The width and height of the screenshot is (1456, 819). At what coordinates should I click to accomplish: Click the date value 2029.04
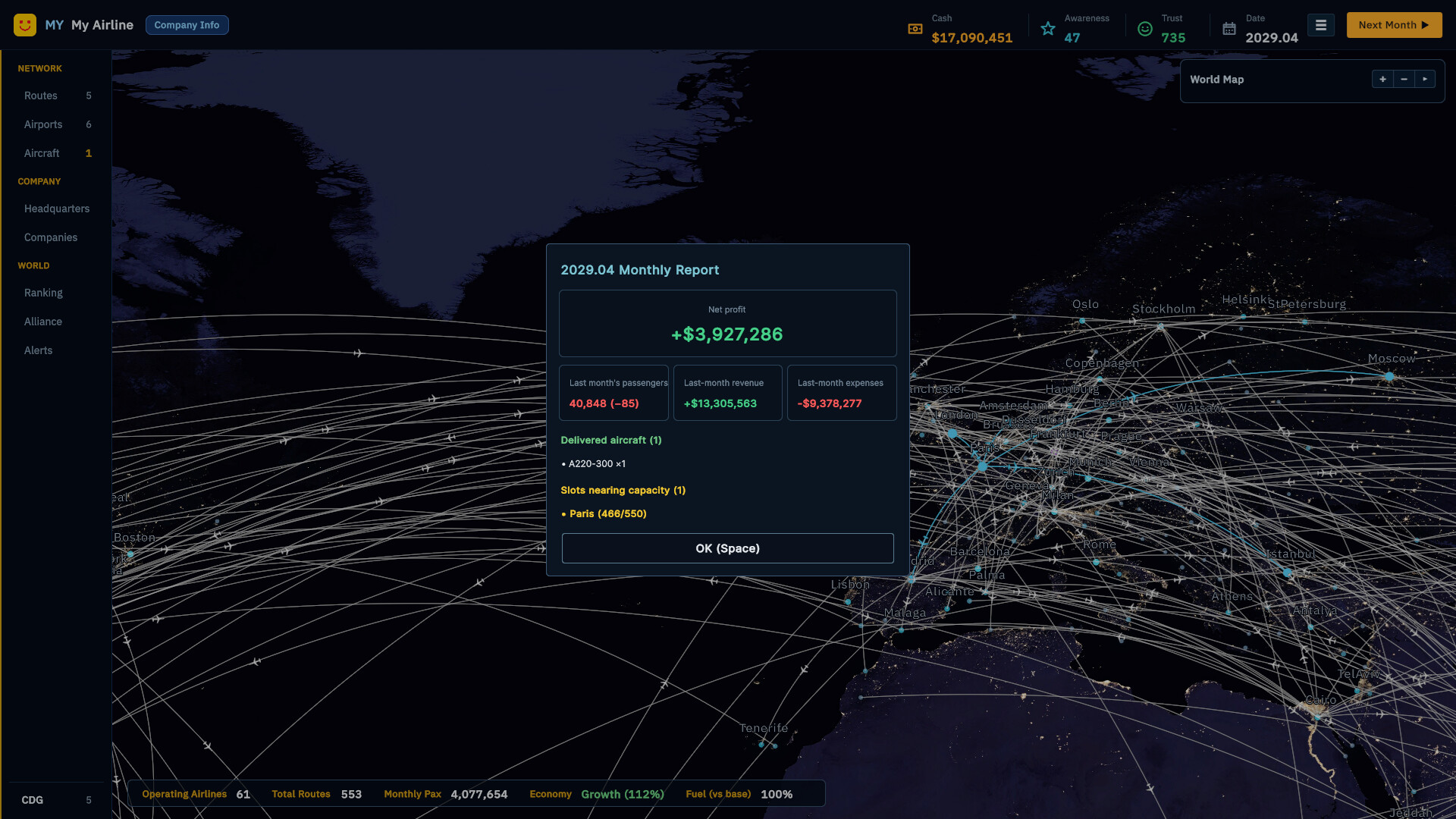(x=1272, y=38)
